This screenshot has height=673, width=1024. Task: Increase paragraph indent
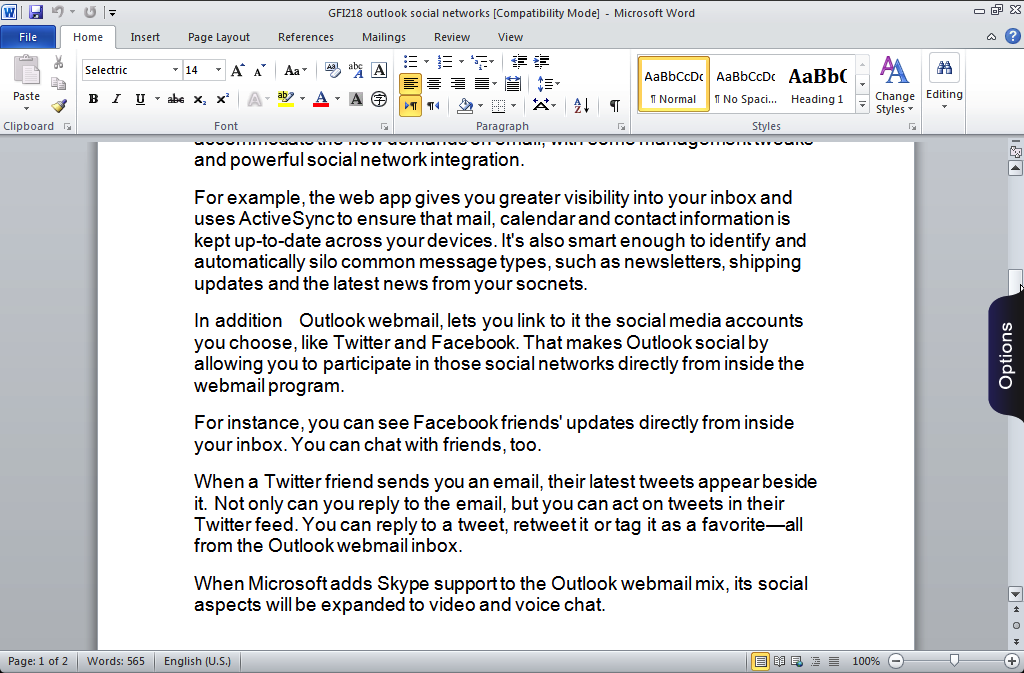(x=541, y=61)
